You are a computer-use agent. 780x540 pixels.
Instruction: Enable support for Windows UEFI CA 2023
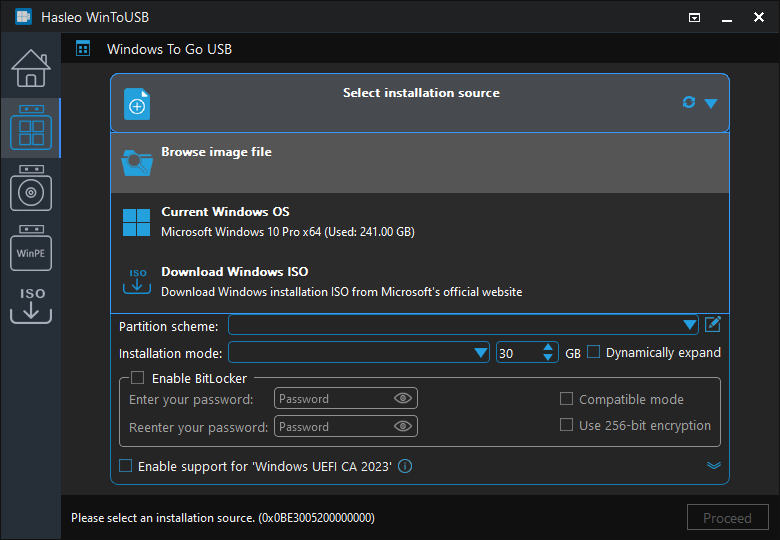[125, 466]
